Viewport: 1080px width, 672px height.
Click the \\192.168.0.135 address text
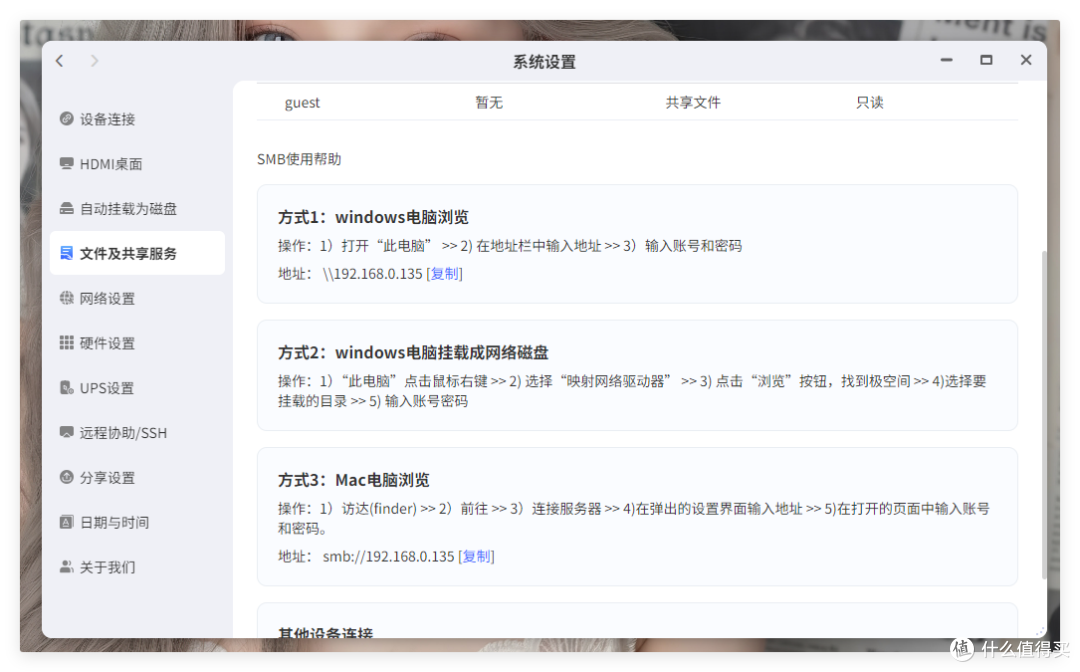[x=372, y=274]
